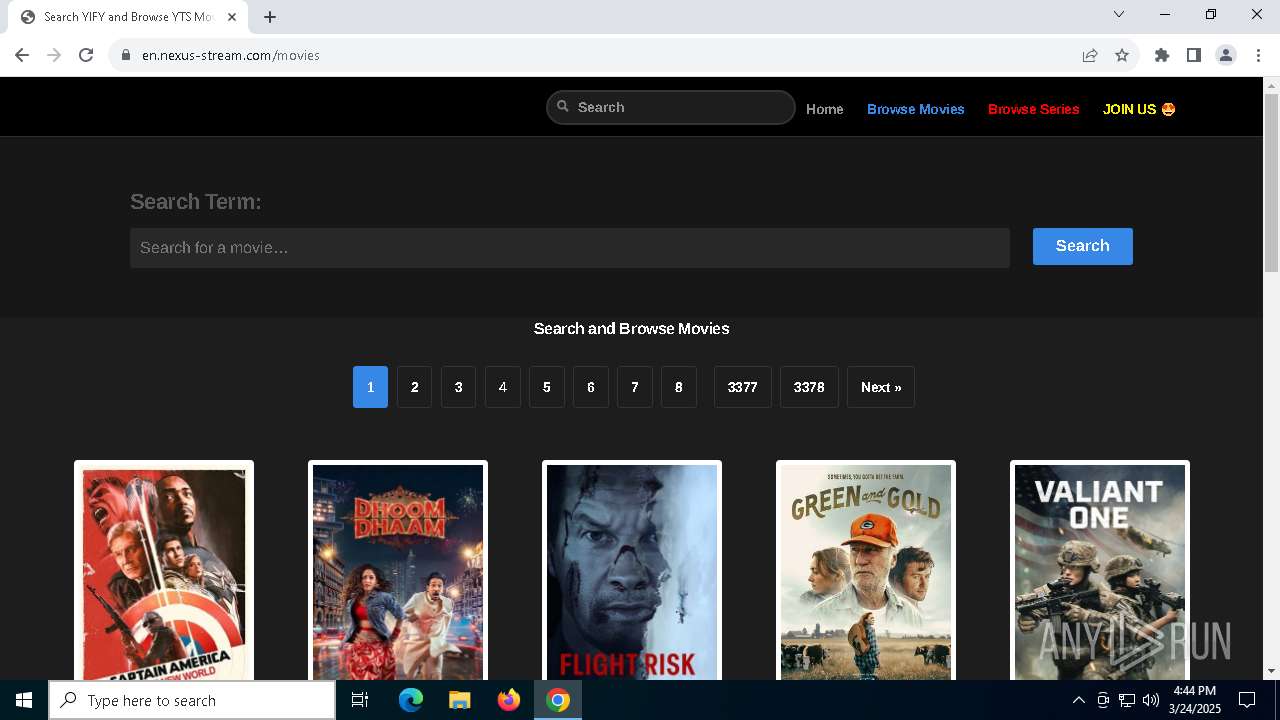1280x720 pixels.
Task: Open Valiant One movie poster
Action: 1100,570
